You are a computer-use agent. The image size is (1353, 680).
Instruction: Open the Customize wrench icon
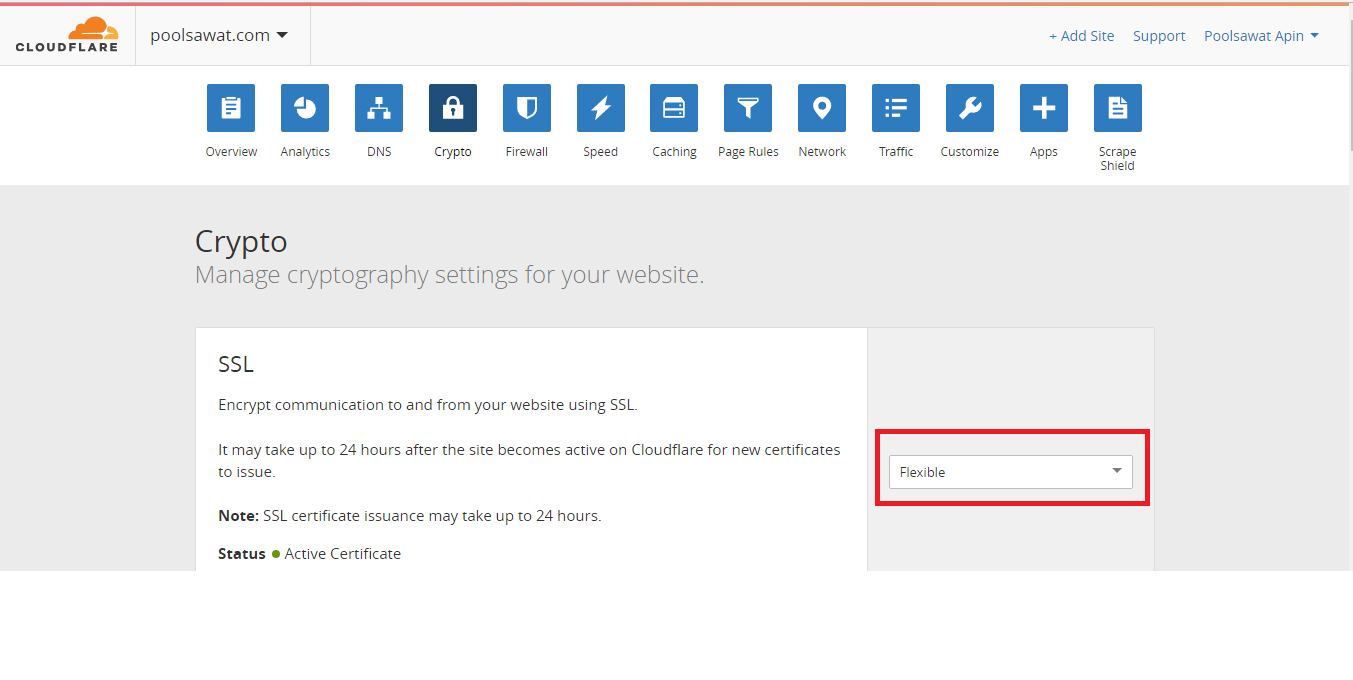pyautogui.click(x=970, y=108)
